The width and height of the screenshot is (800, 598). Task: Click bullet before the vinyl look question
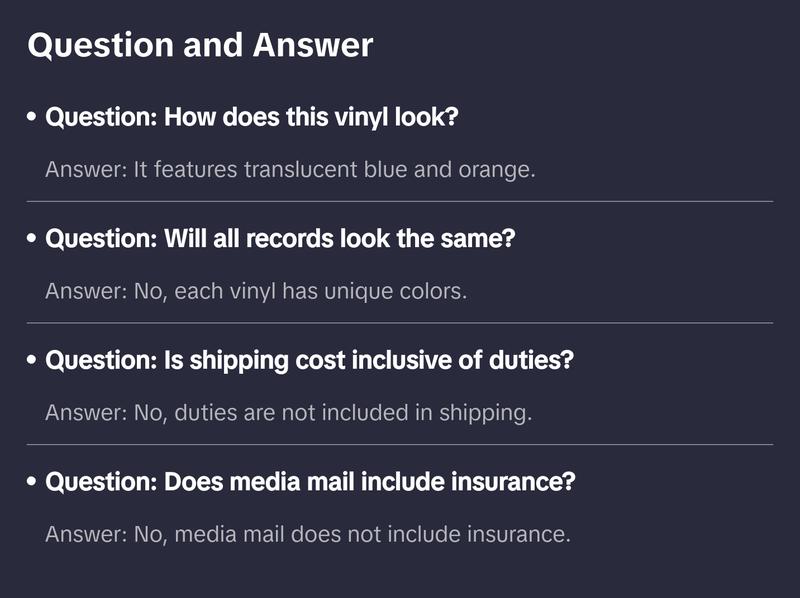[33, 118]
